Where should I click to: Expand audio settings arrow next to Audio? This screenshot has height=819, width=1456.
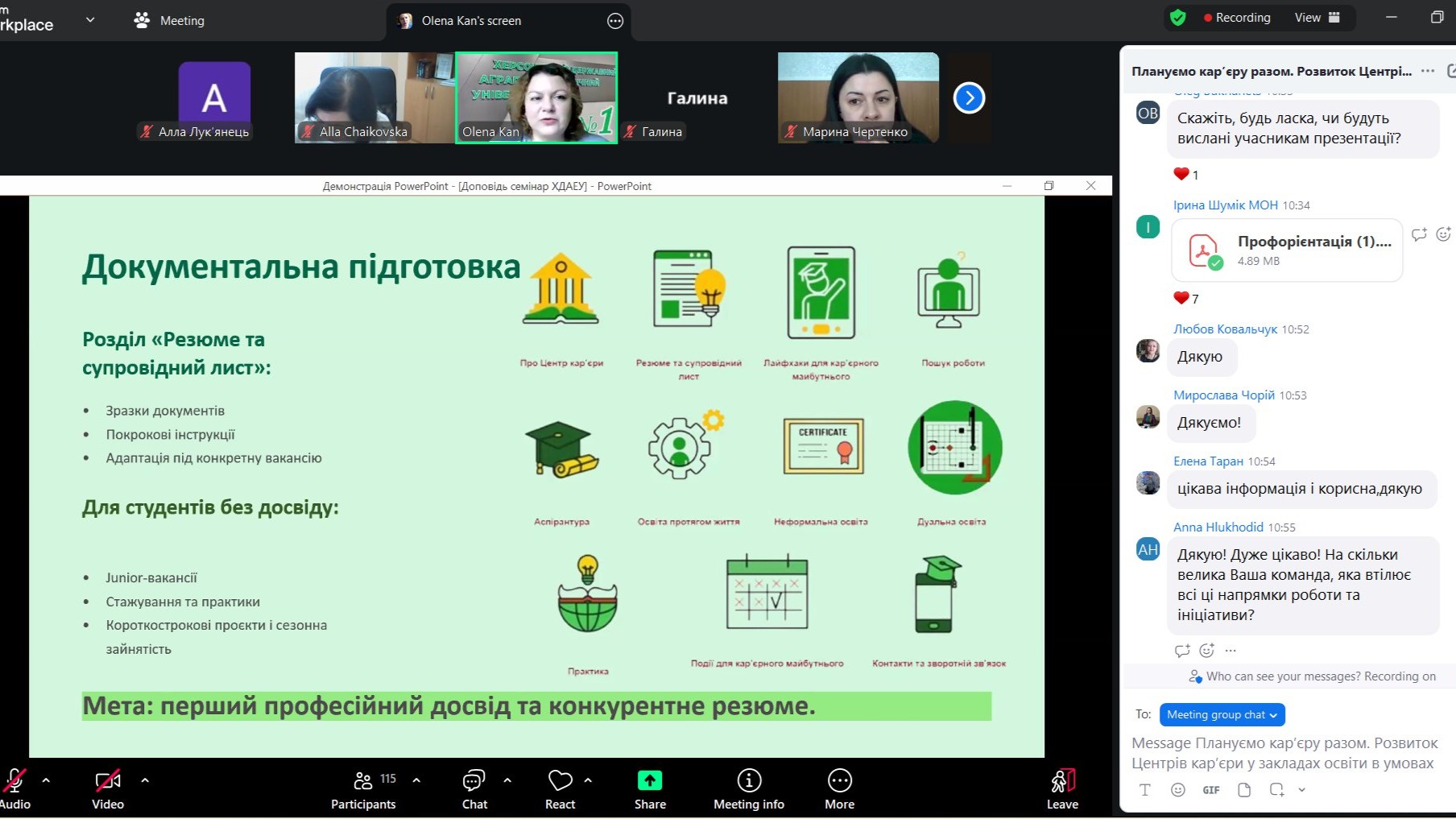pos(46,780)
